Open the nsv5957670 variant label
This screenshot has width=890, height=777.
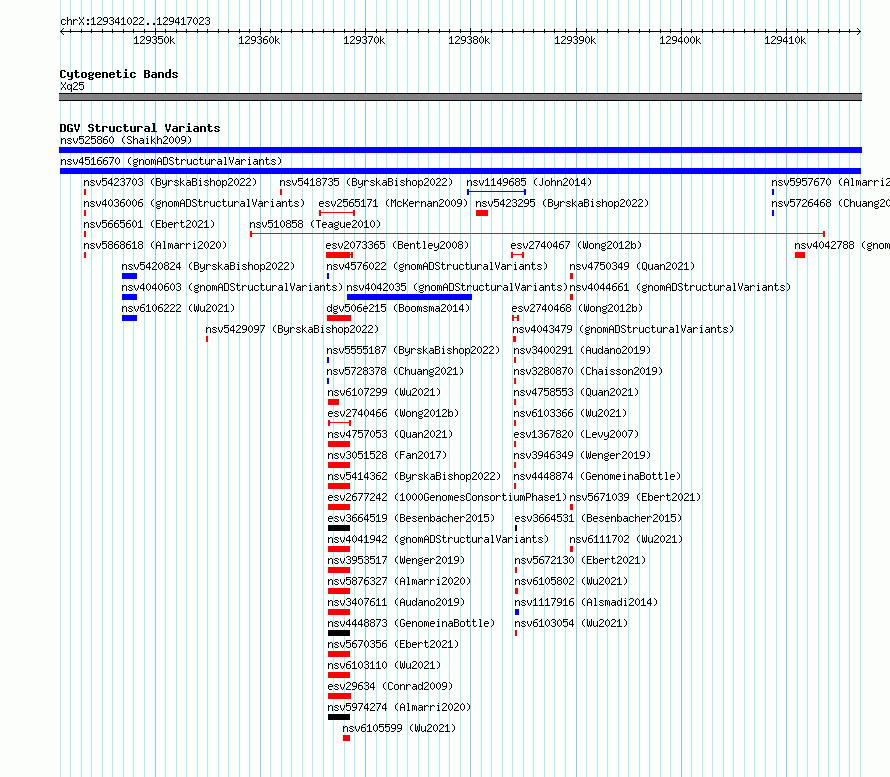830,182
